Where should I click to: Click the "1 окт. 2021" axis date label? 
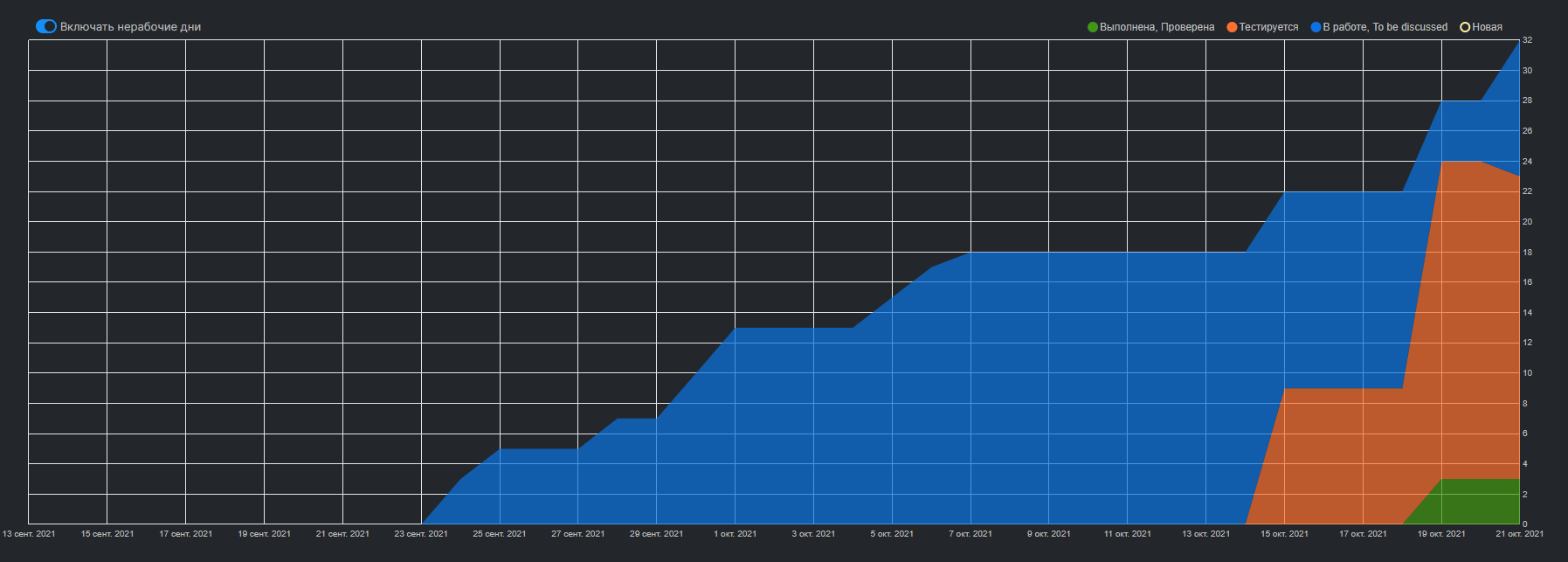[735, 533]
